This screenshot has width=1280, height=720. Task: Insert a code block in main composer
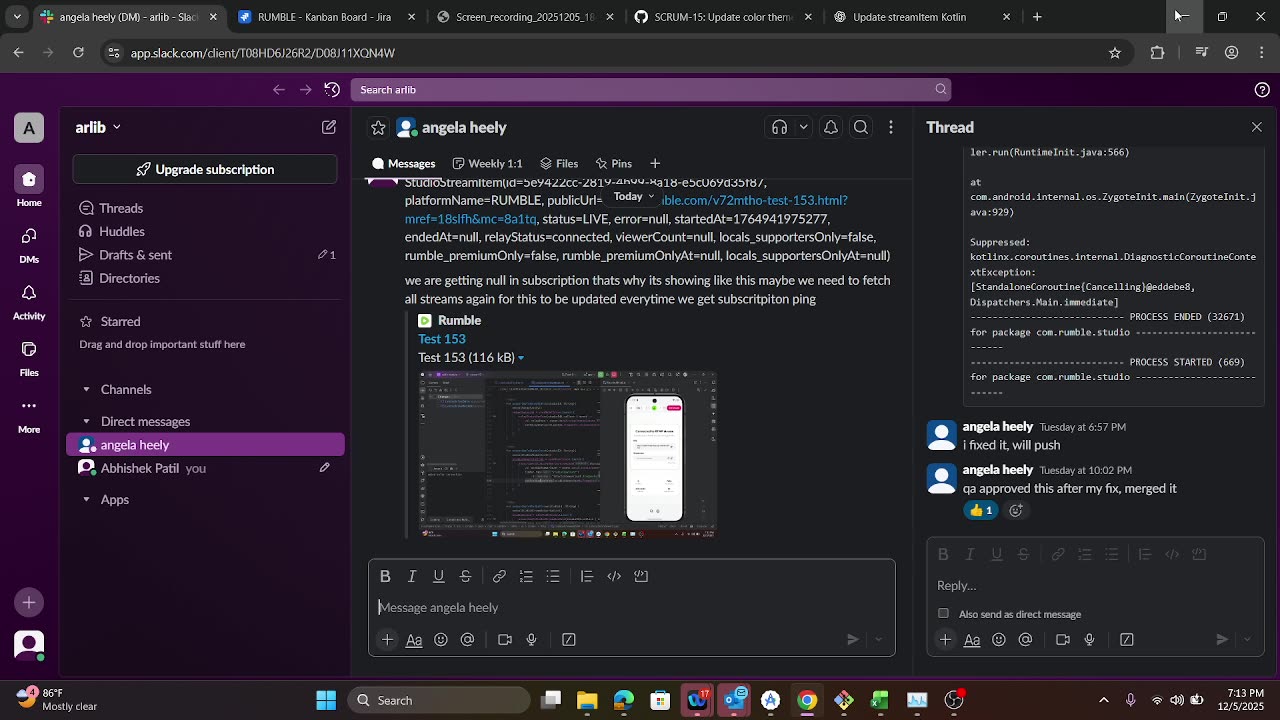641,576
